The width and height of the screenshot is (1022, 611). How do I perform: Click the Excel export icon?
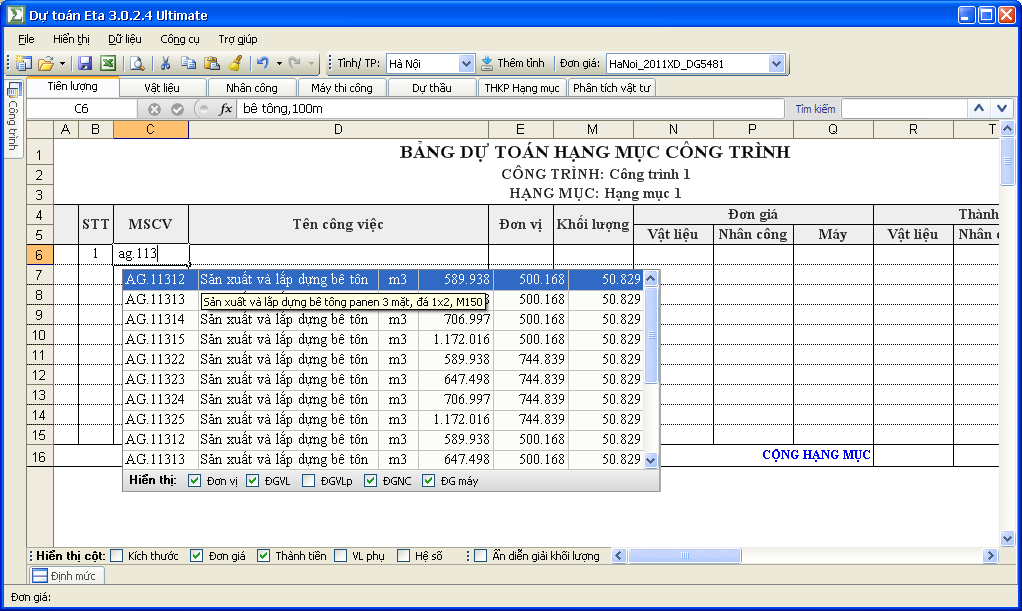pos(108,63)
